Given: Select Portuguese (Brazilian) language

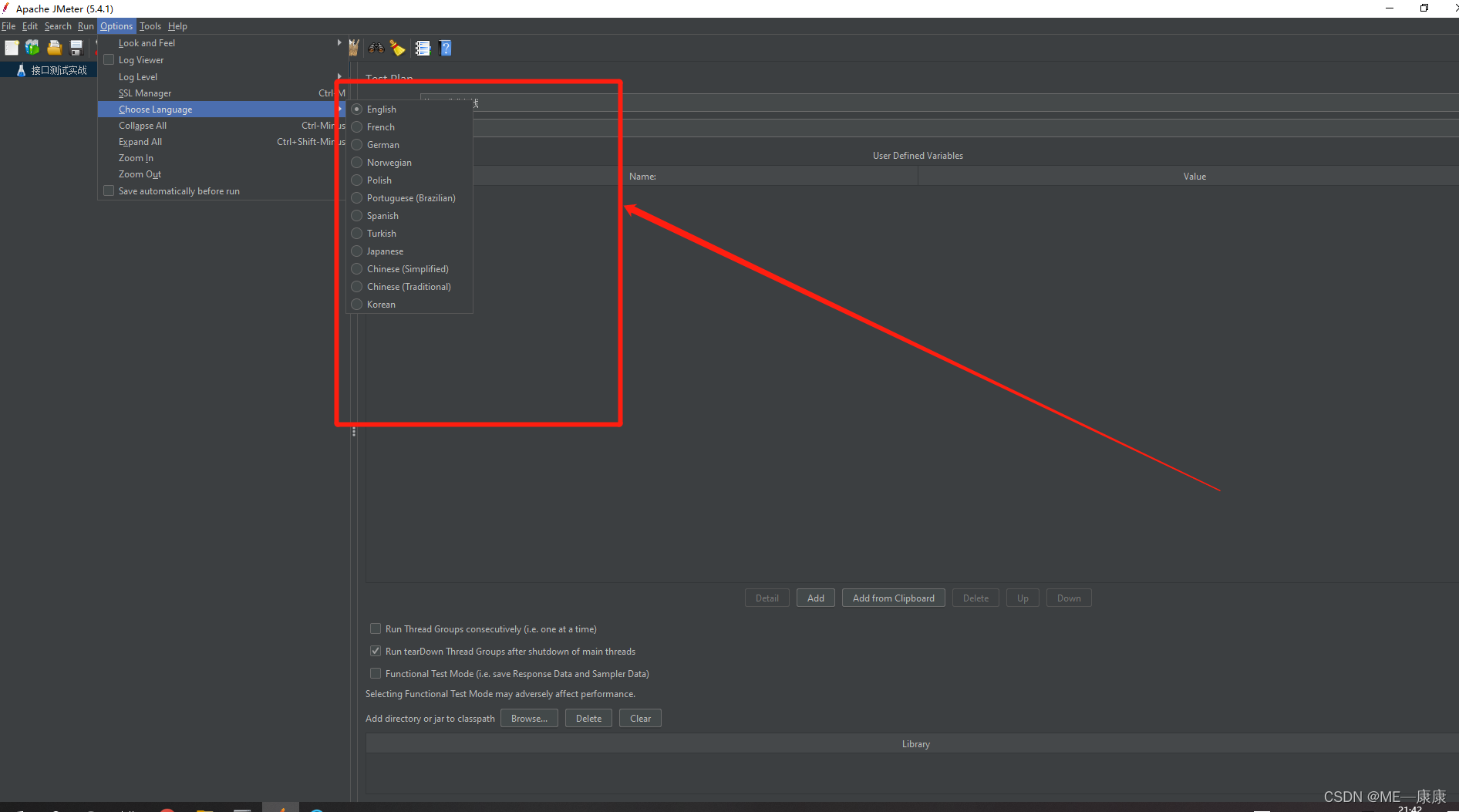Looking at the screenshot, I should [x=409, y=198].
